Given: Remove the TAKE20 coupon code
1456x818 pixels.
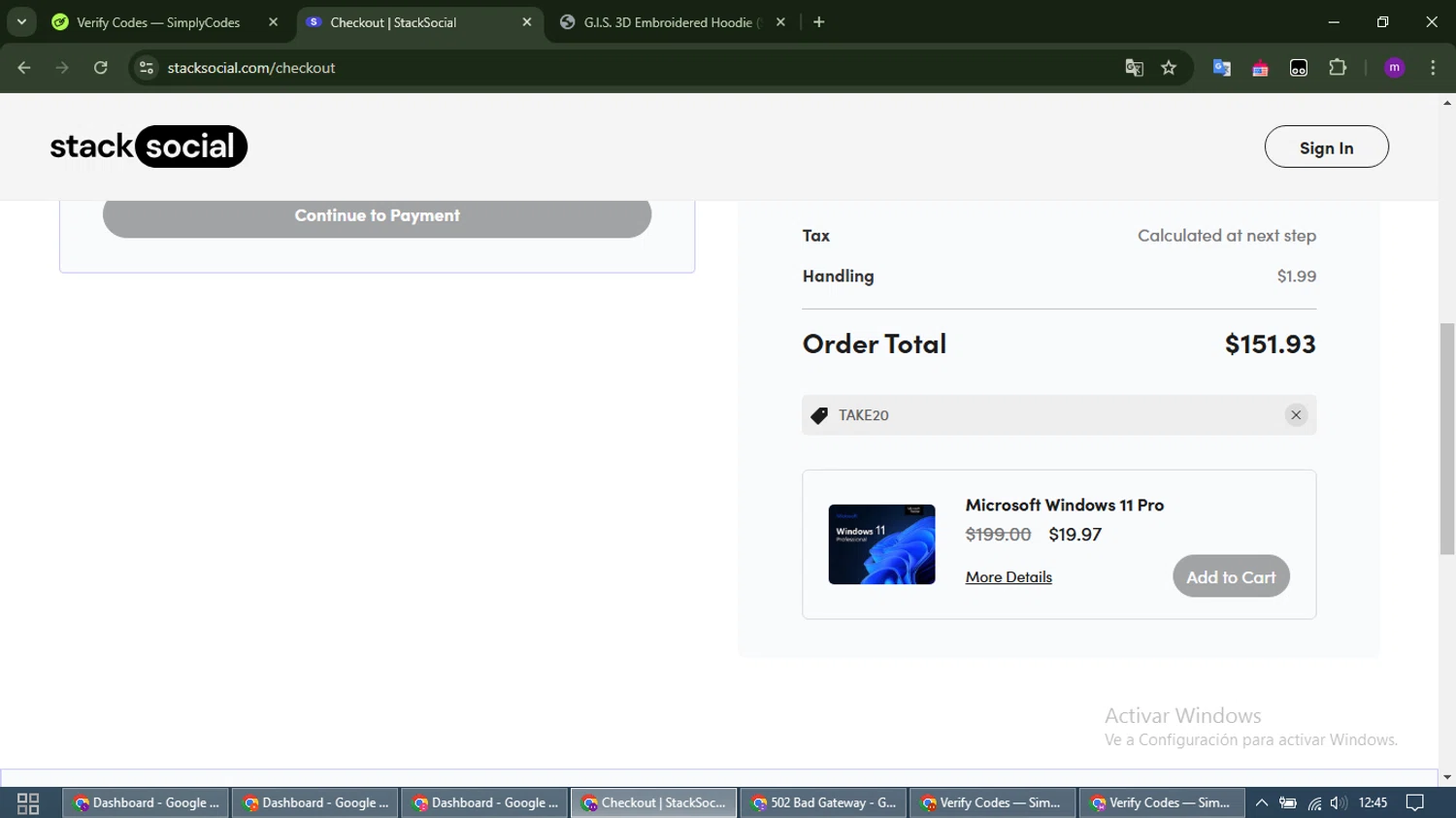Looking at the screenshot, I should (x=1296, y=415).
